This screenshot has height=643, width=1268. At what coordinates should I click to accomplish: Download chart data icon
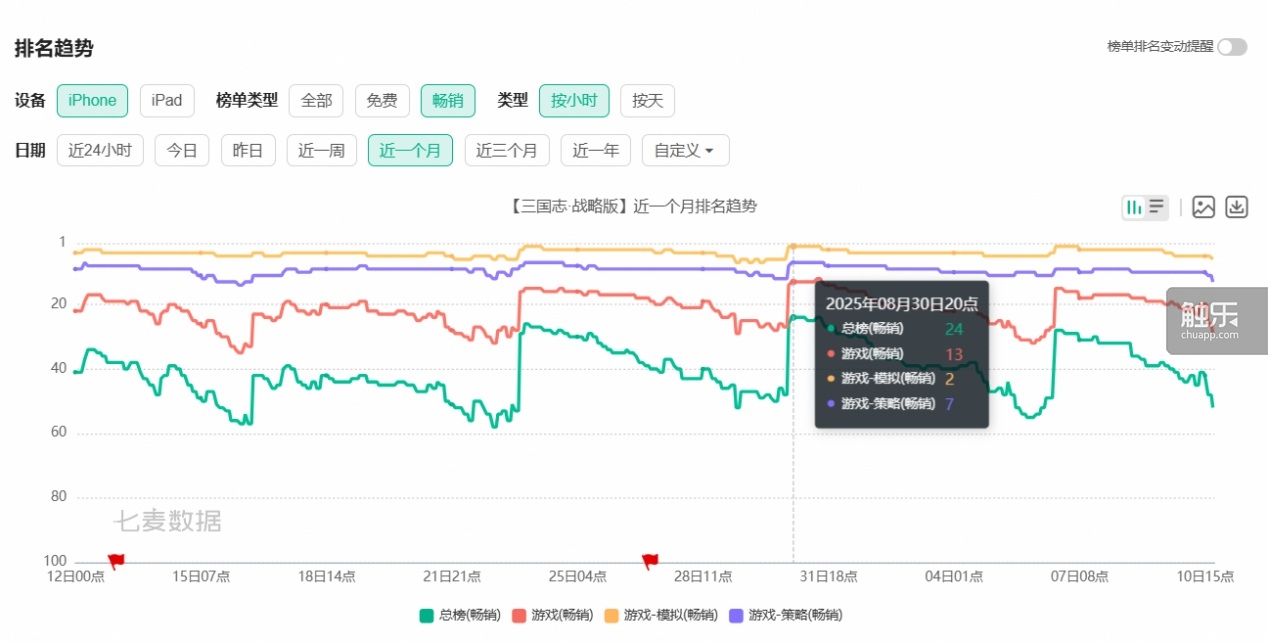pos(1237,207)
